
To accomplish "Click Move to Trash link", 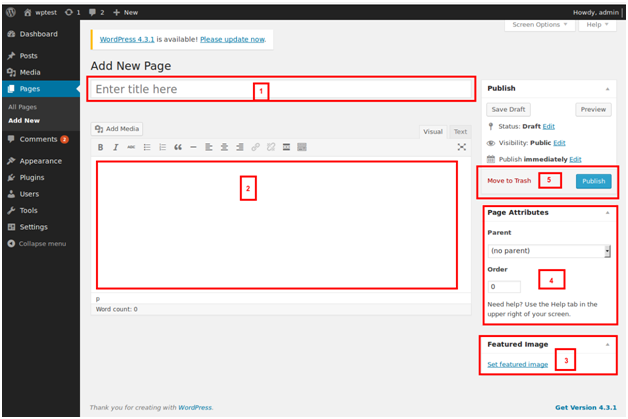I will coord(509,181).
